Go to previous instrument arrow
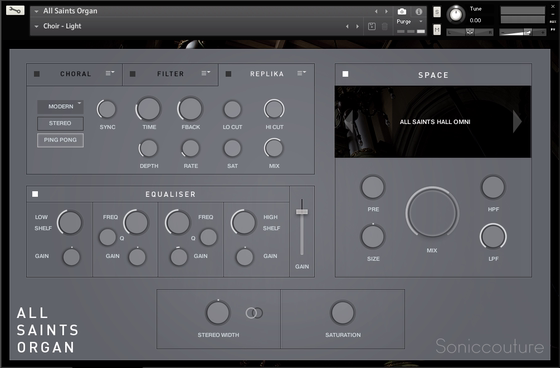 376,11
